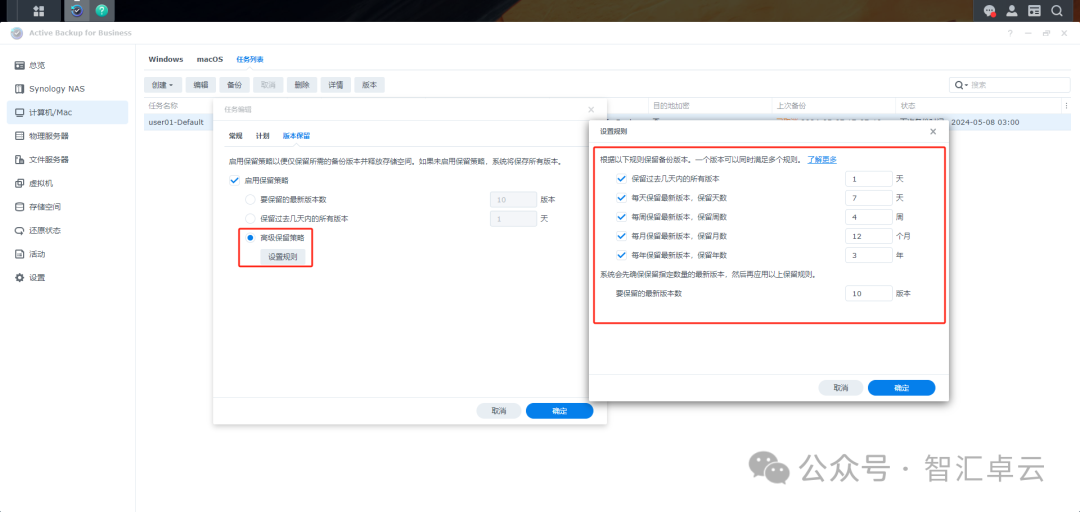Uncheck 保留过去几天内的所有版本 in rules dialog

click(623, 178)
